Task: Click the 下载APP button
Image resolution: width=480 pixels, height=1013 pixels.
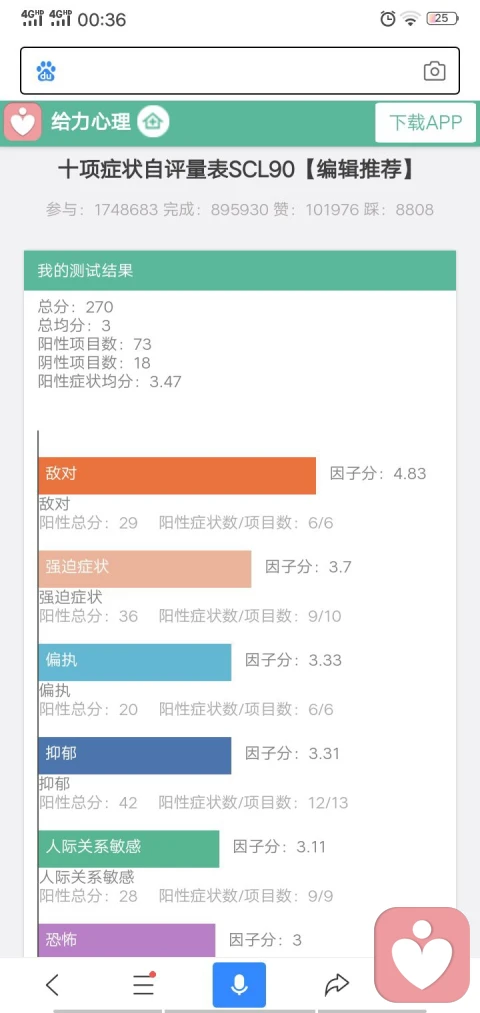Action: (x=425, y=122)
